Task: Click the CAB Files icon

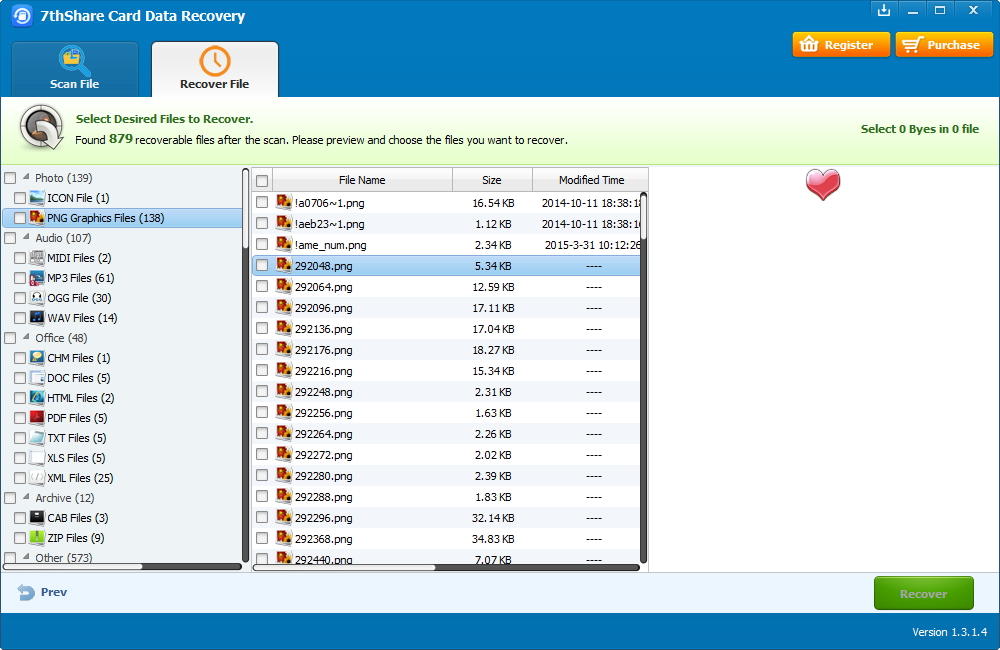Action: click(x=37, y=517)
